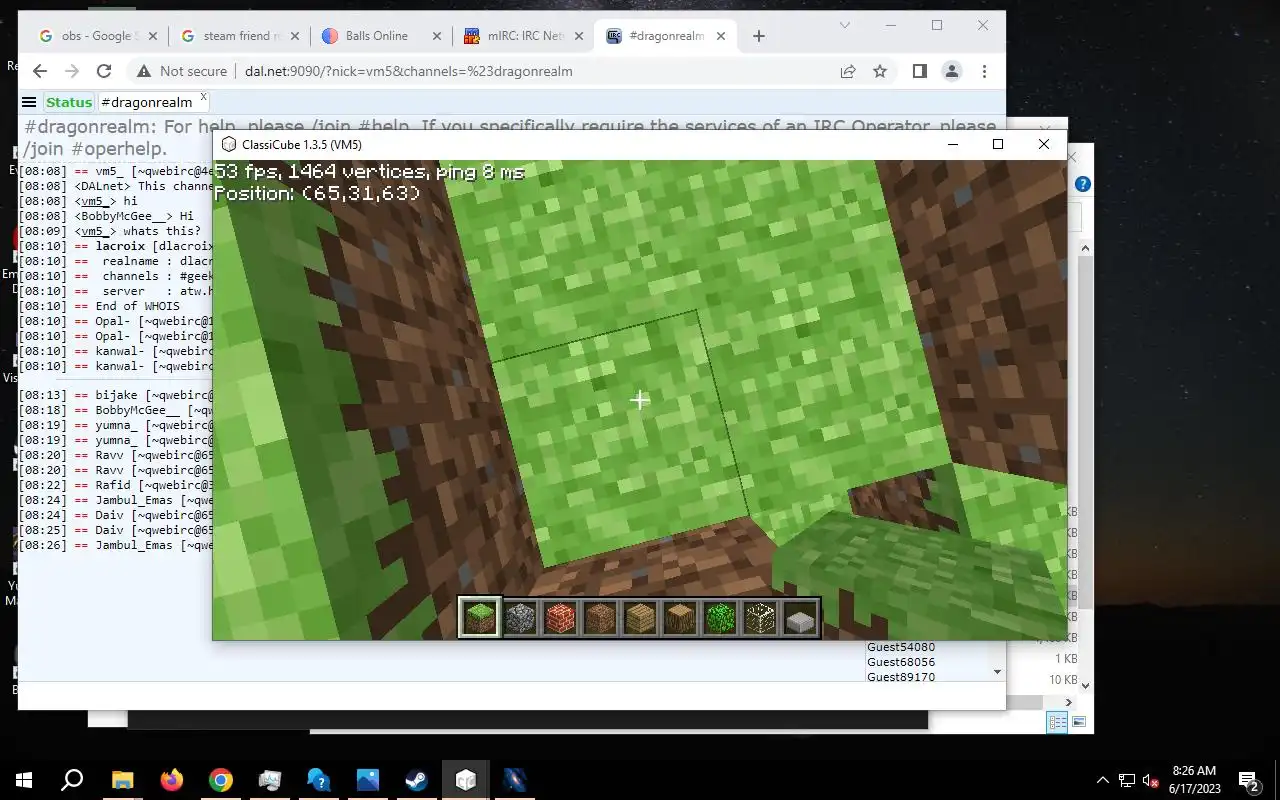Switch Explorer to large thumbnails view
The image size is (1280, 800).
pyautogui.click(x=1079, y=722)
